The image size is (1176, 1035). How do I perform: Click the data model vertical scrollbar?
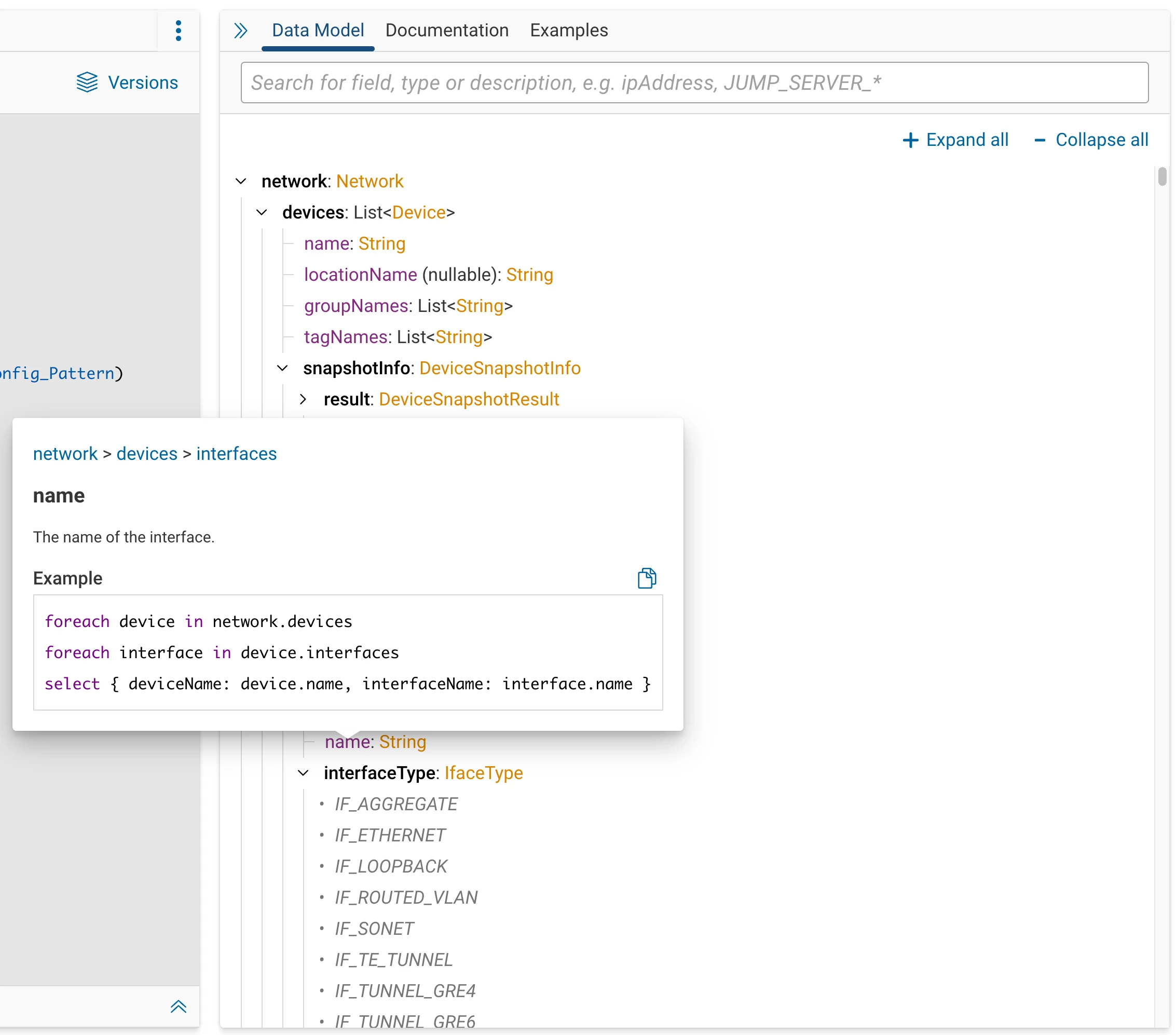[1162, 177]
